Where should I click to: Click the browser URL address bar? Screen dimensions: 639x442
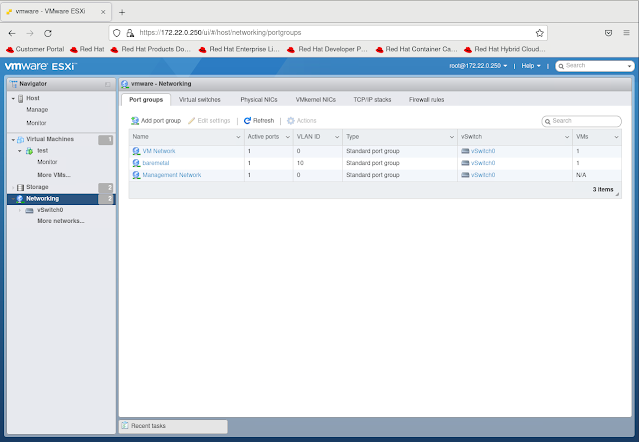tap(328, 33)
